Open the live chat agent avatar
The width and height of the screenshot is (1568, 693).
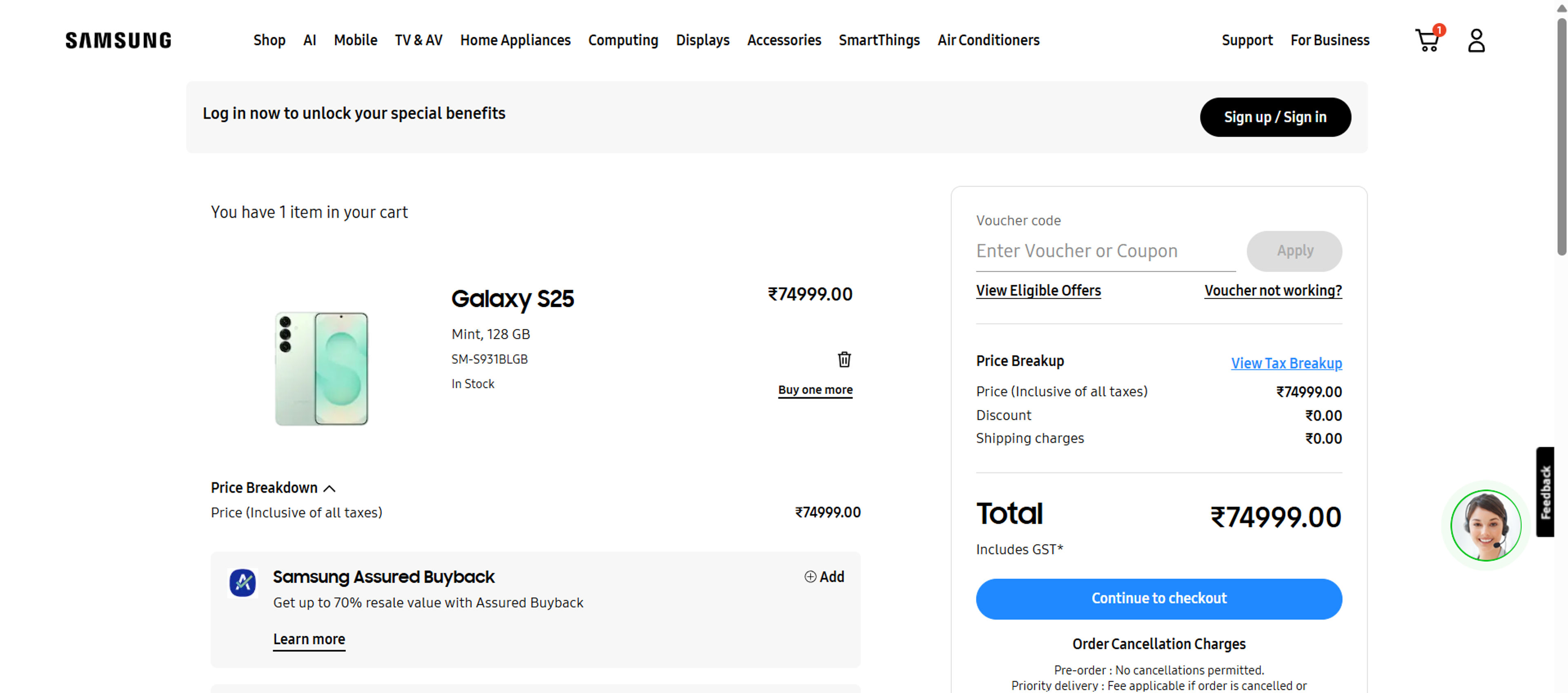click(1485, 525)
